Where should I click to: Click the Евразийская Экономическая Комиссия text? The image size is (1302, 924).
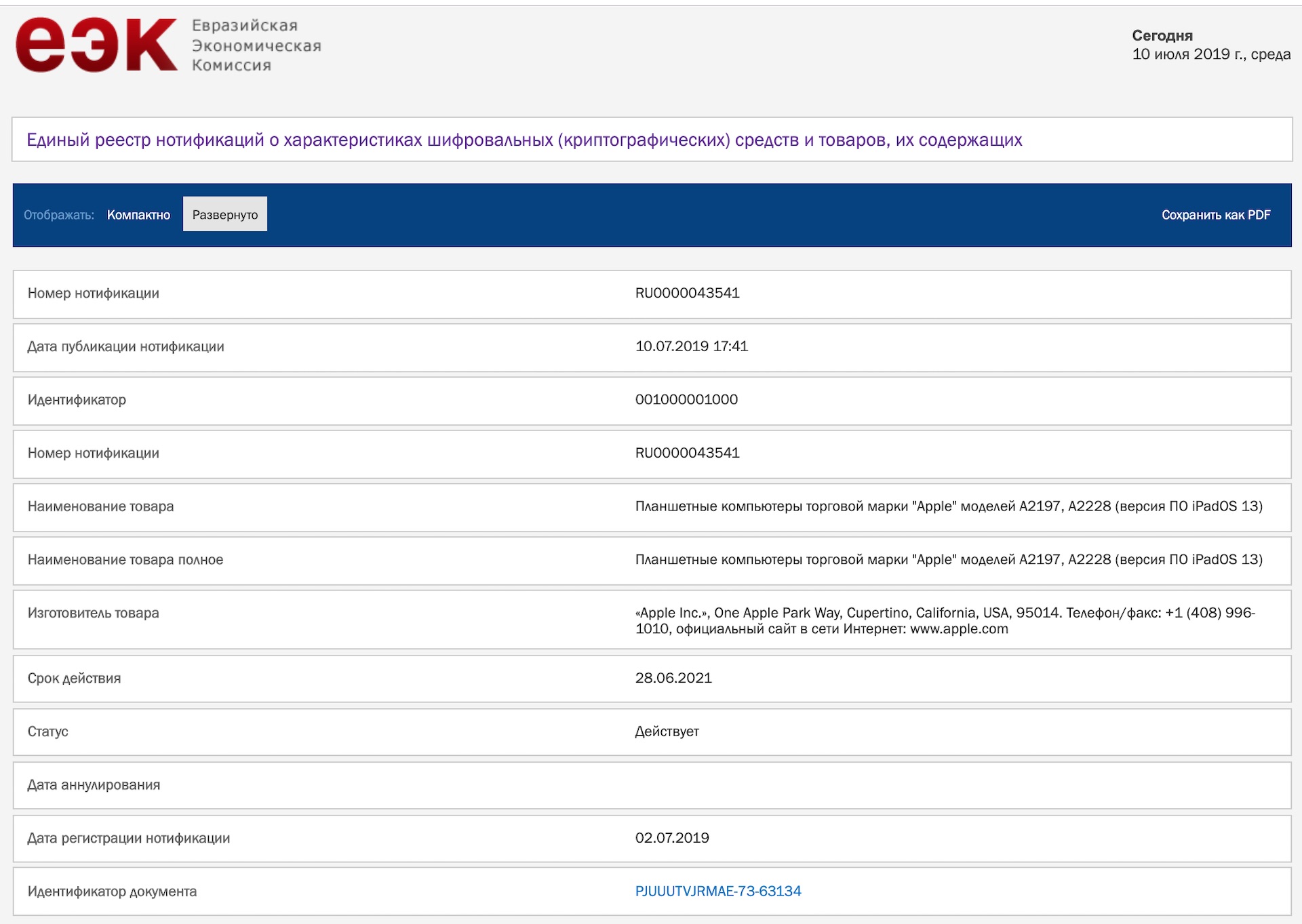pos(256,45)
